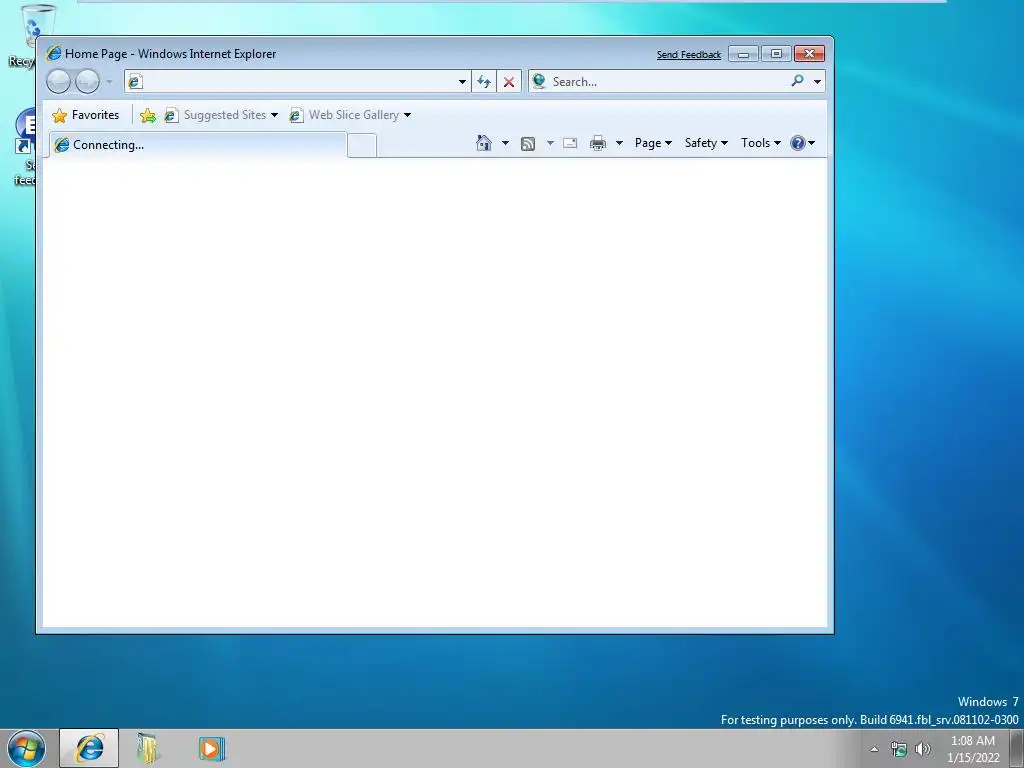Click the Home page icon
The height and width of the screenshot is (768, 1024).
pyautogui.click(x=484, y=143)
